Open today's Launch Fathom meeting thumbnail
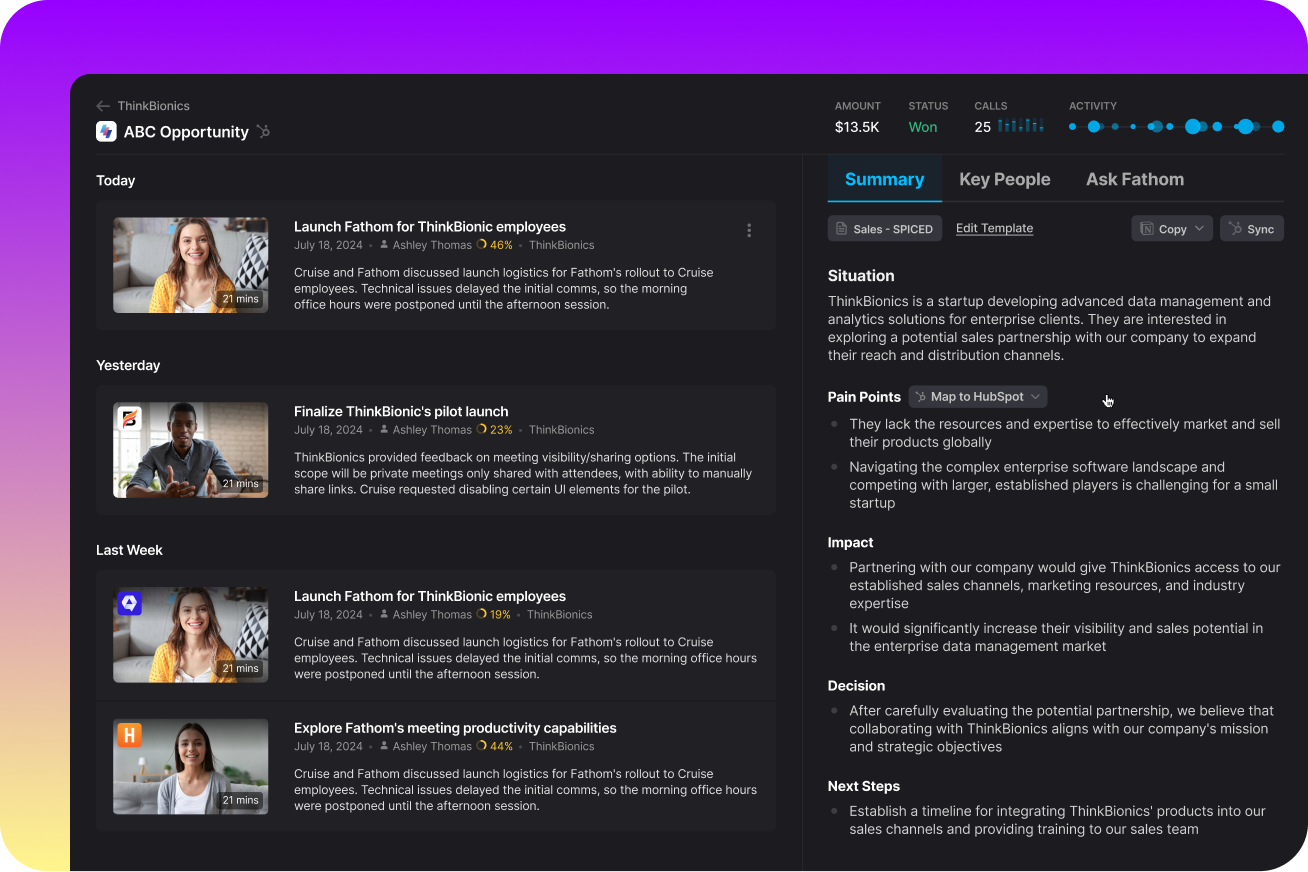 pyautogui.click(x=190, y=265)
